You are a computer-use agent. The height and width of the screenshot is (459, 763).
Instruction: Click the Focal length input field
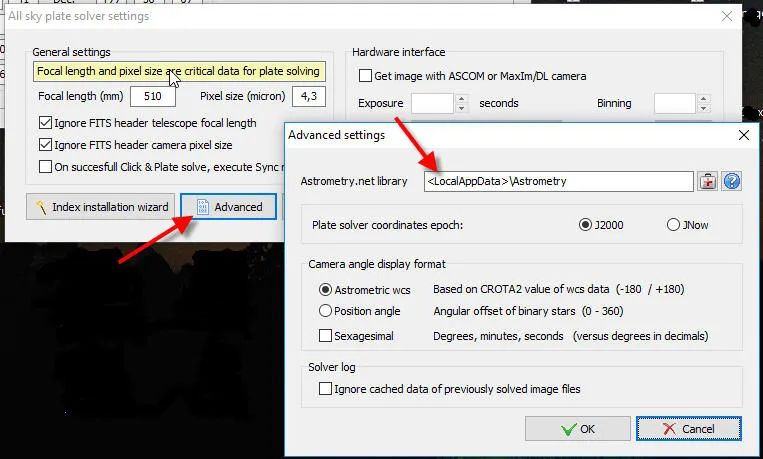pos(153,96)
